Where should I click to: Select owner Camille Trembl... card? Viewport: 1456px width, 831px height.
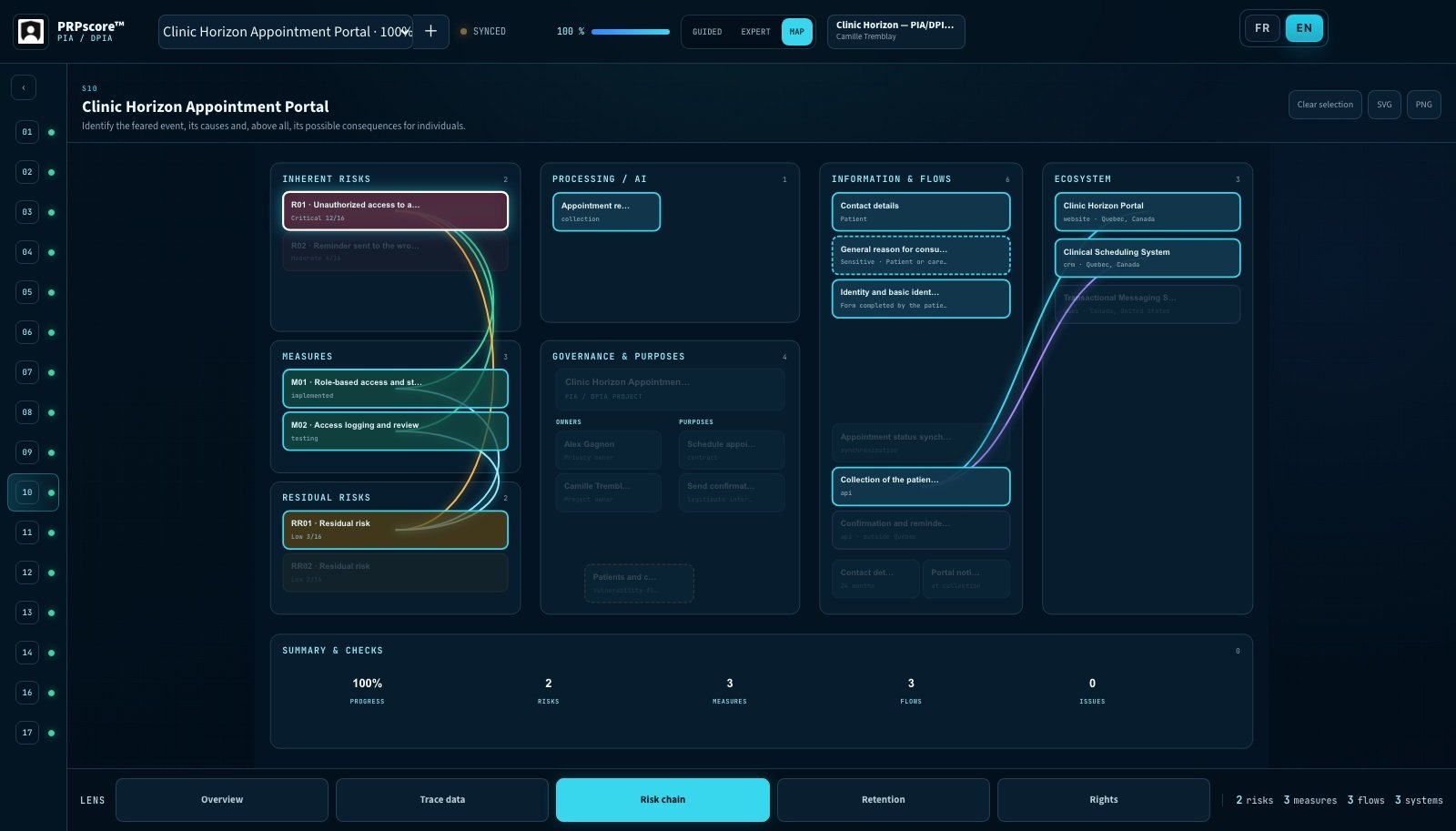(609, 492)
